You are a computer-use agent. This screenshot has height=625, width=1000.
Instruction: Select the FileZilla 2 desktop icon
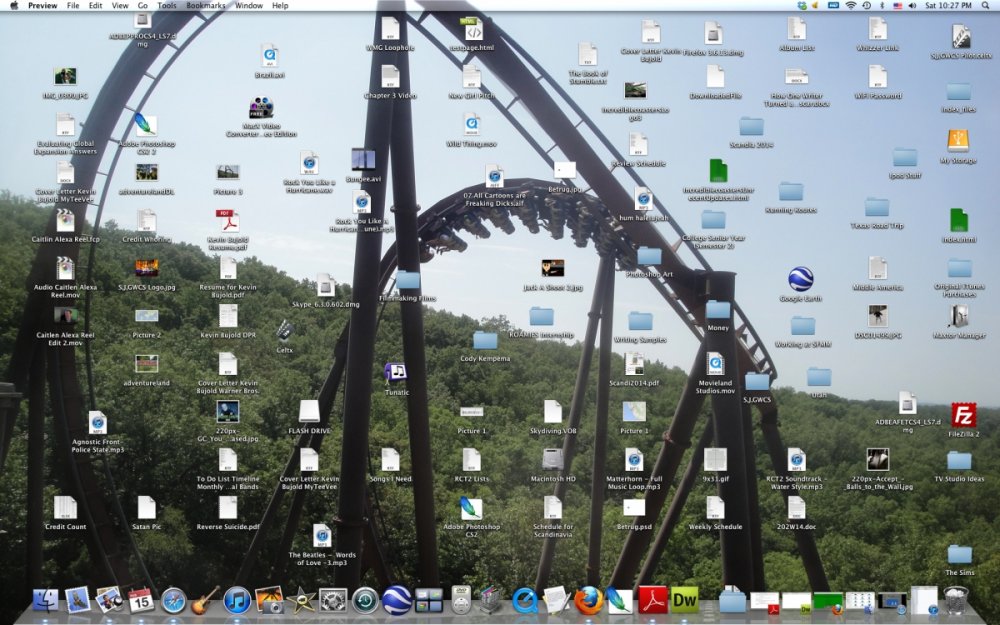963,416
